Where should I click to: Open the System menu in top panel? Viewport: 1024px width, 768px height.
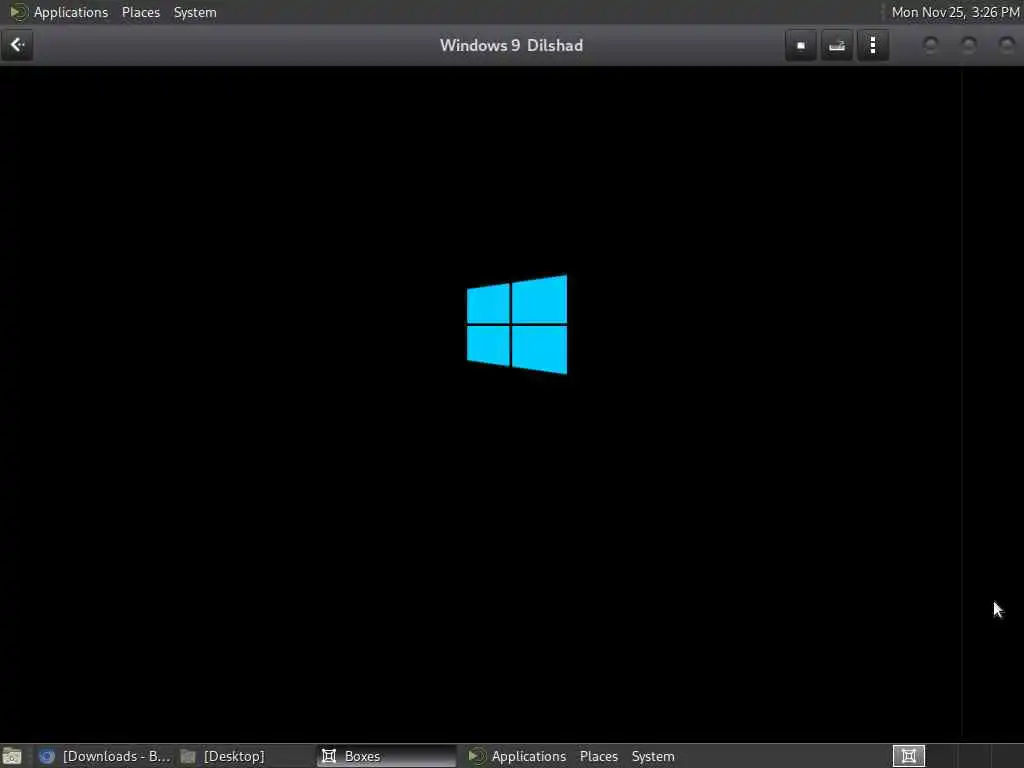pos(195,12)
